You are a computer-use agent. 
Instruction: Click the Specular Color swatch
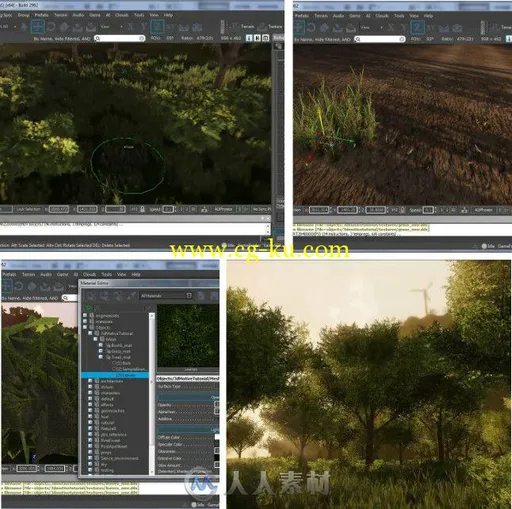click(x=217, y=444)
